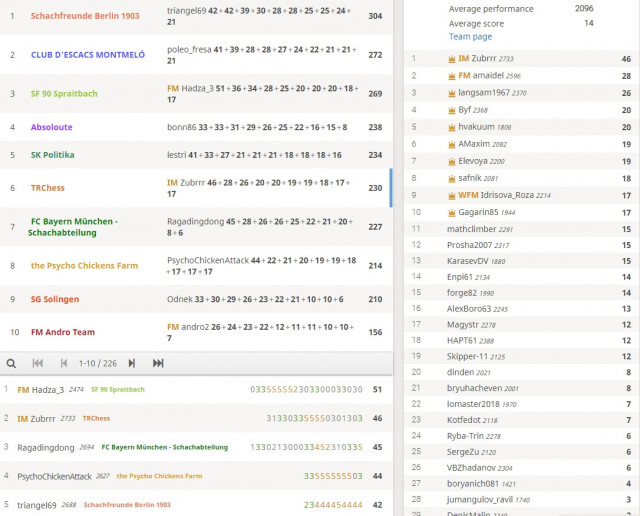
Task: Click the Average score label
Action: pos(476,24)
